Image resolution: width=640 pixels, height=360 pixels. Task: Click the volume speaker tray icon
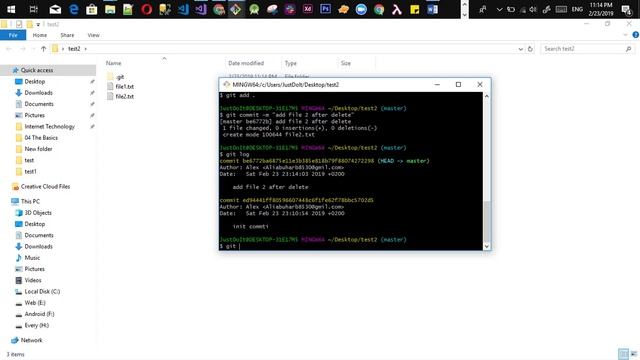click(533, 9)
